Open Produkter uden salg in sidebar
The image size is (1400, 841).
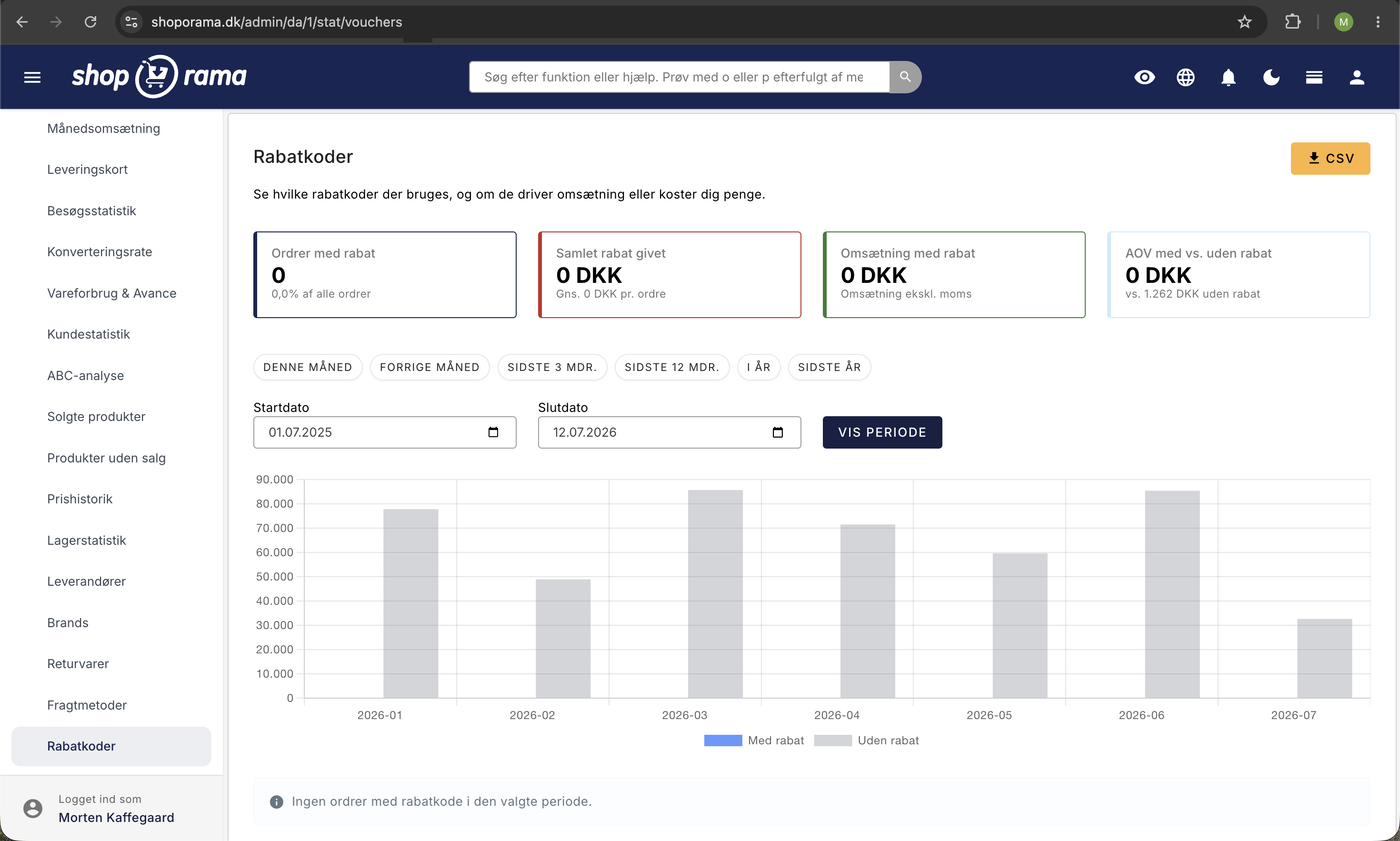pos(107,458)
